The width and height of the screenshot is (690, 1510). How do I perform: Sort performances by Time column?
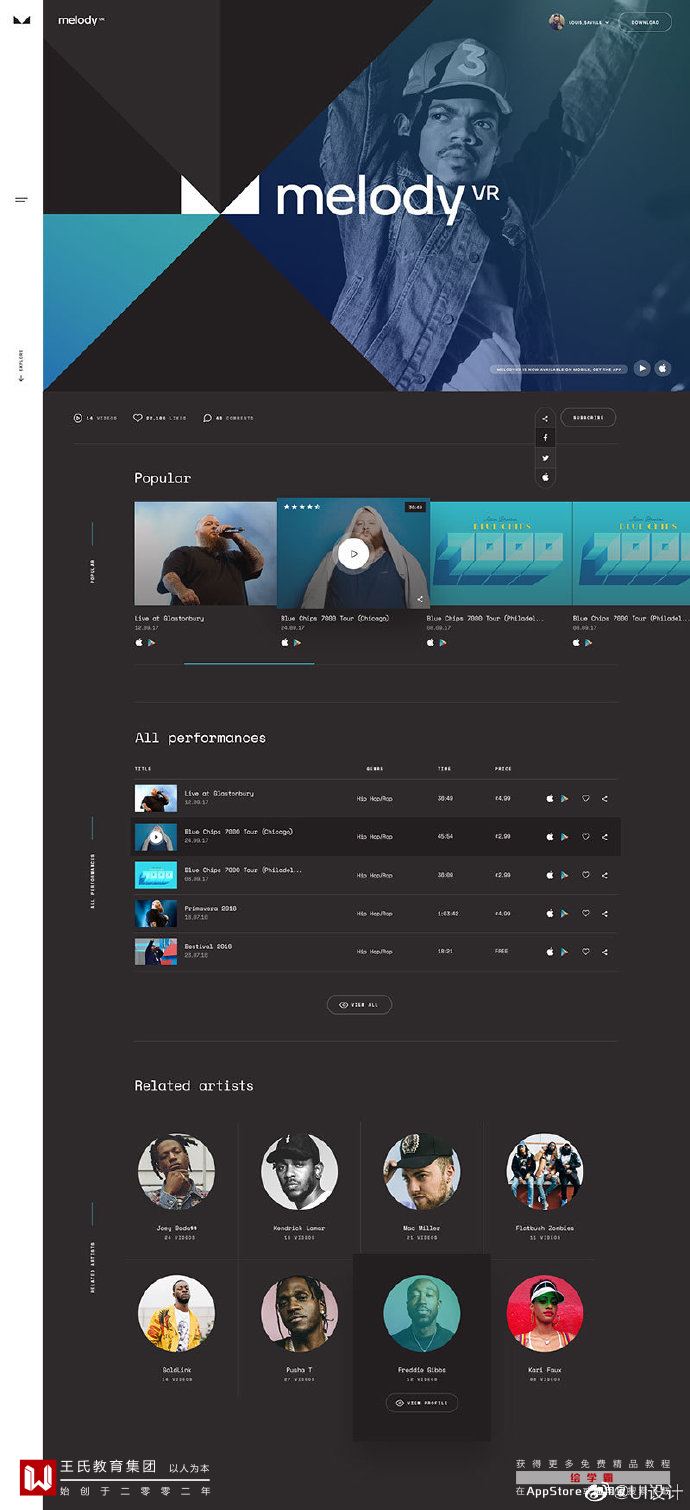(444, 769)
